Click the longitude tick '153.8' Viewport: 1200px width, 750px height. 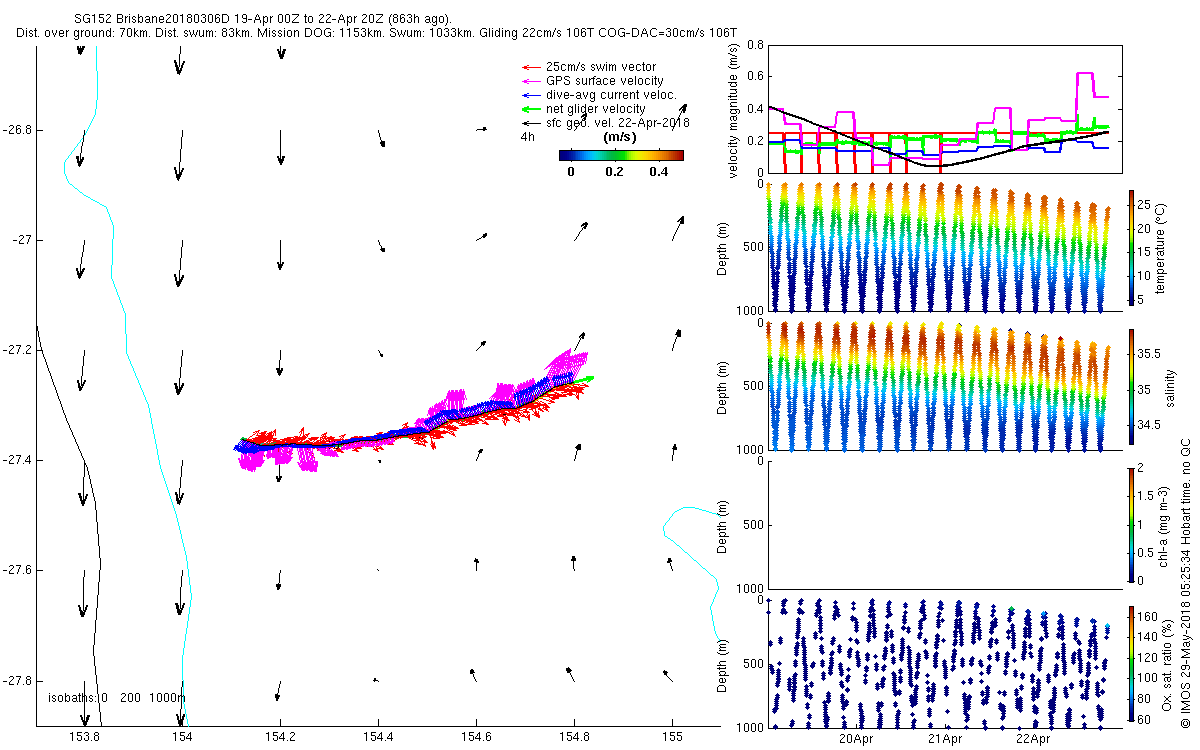[x=84, y=737]
